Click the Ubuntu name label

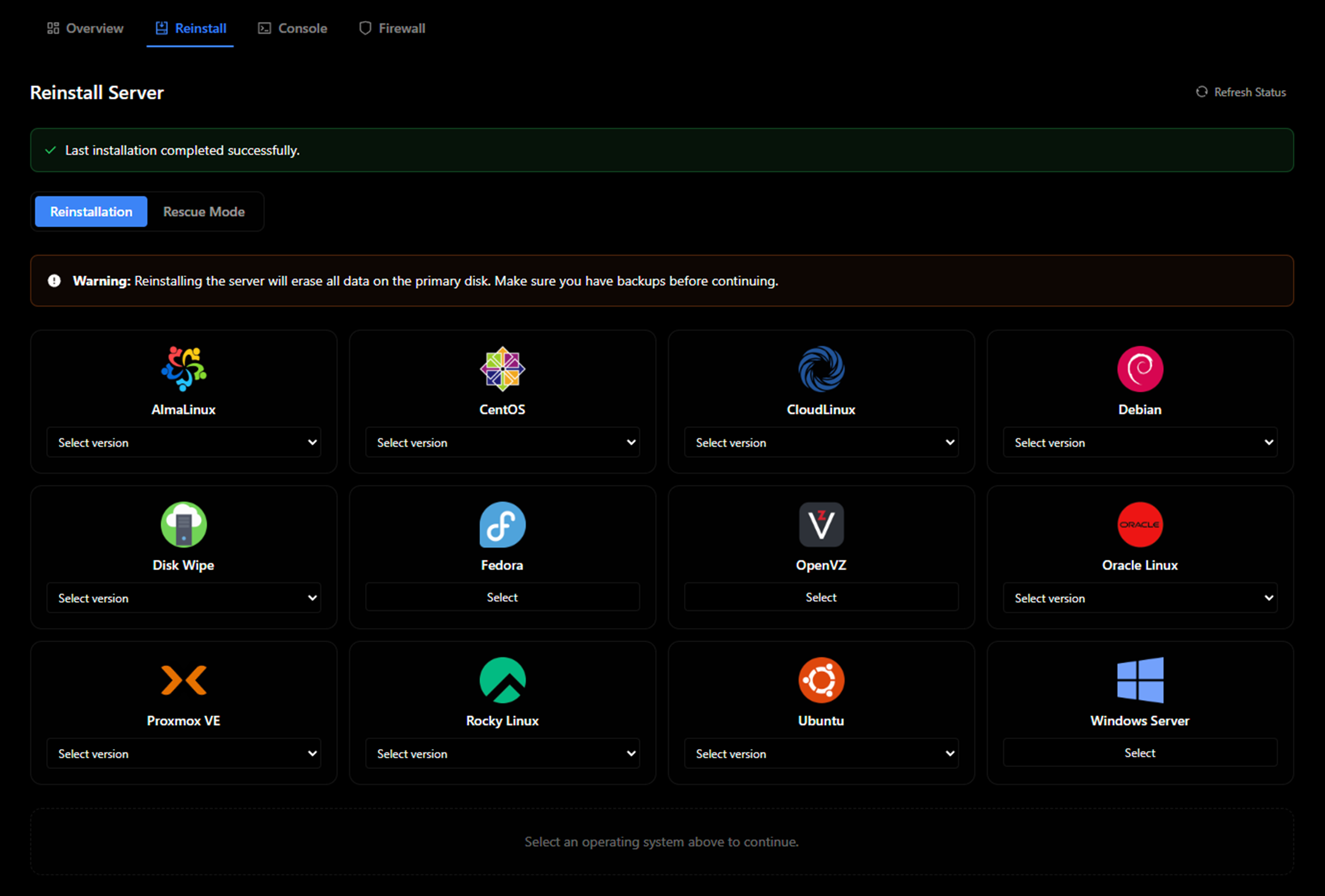point(821,721)
